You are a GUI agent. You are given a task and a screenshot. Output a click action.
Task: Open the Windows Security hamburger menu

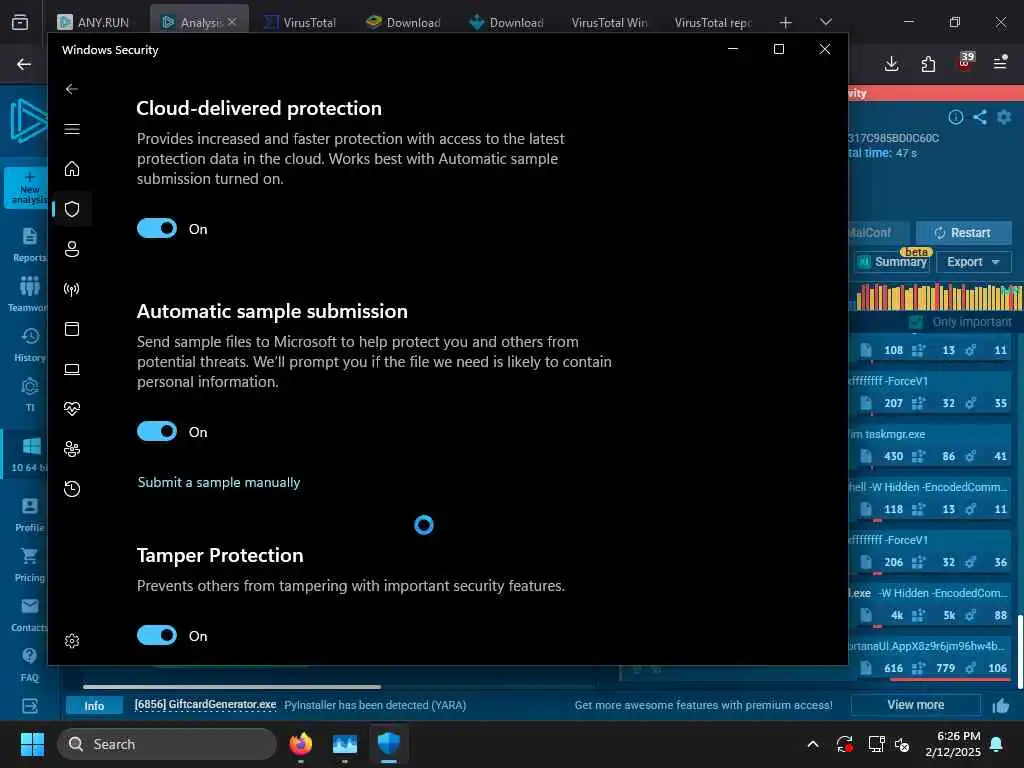point(72,129)
